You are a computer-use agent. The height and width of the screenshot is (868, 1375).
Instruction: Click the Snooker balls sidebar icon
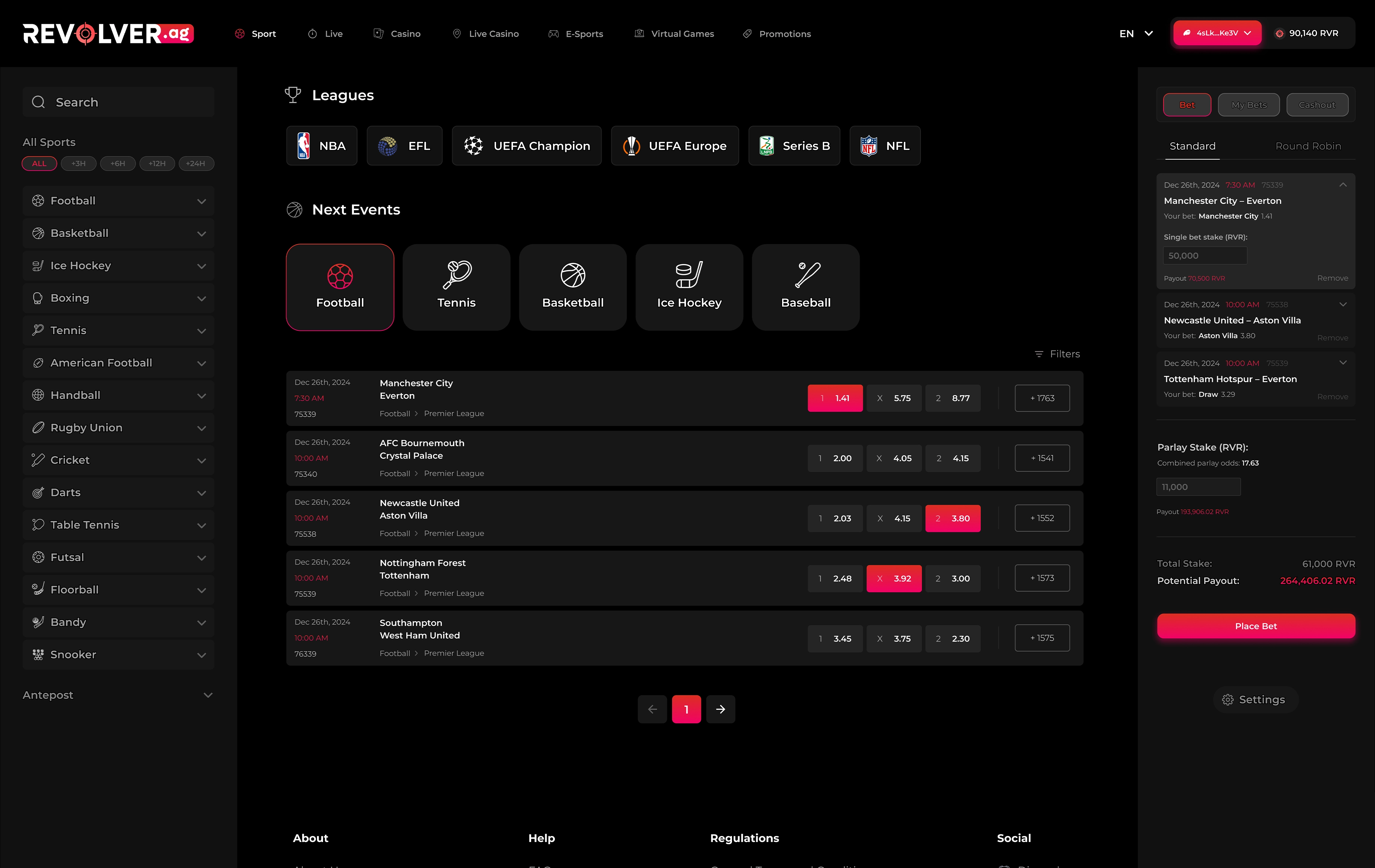tap(38, 654)
